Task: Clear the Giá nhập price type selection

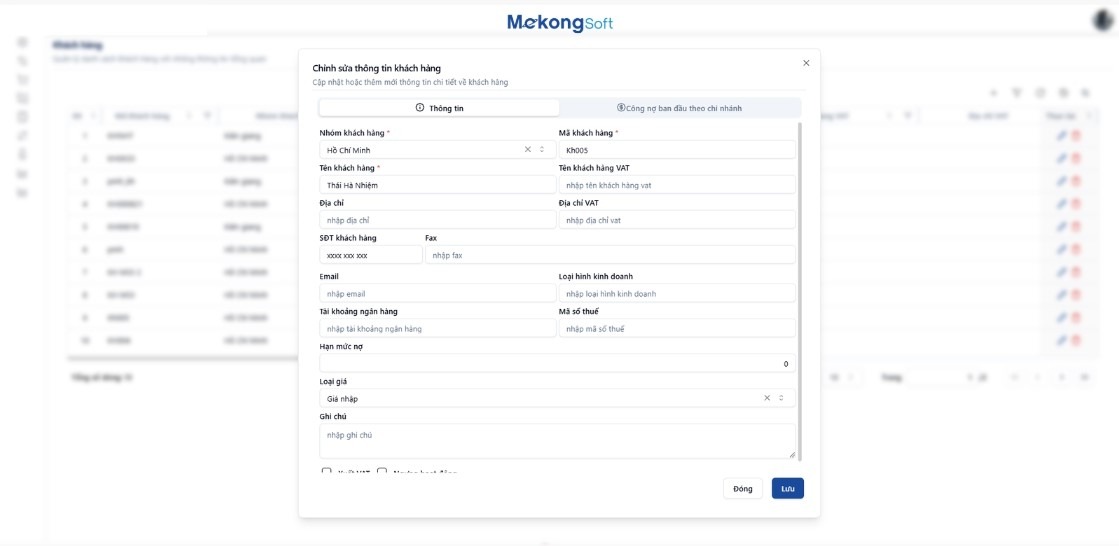Action: (767, 398)
